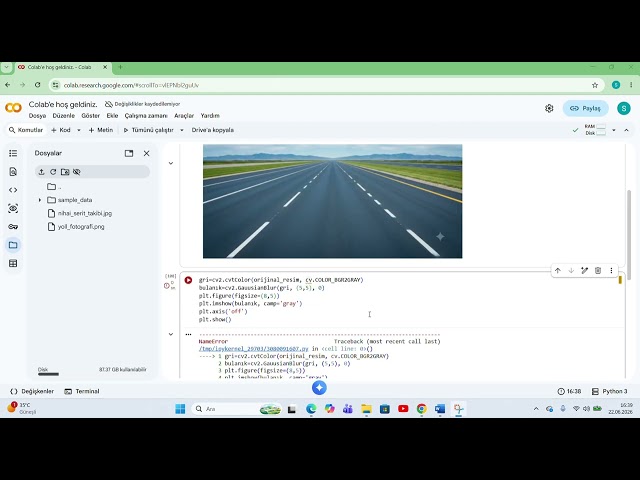The height and width of the screenshot is (480, 640).
Task: Reload the browser page
Action: [37, 85]
